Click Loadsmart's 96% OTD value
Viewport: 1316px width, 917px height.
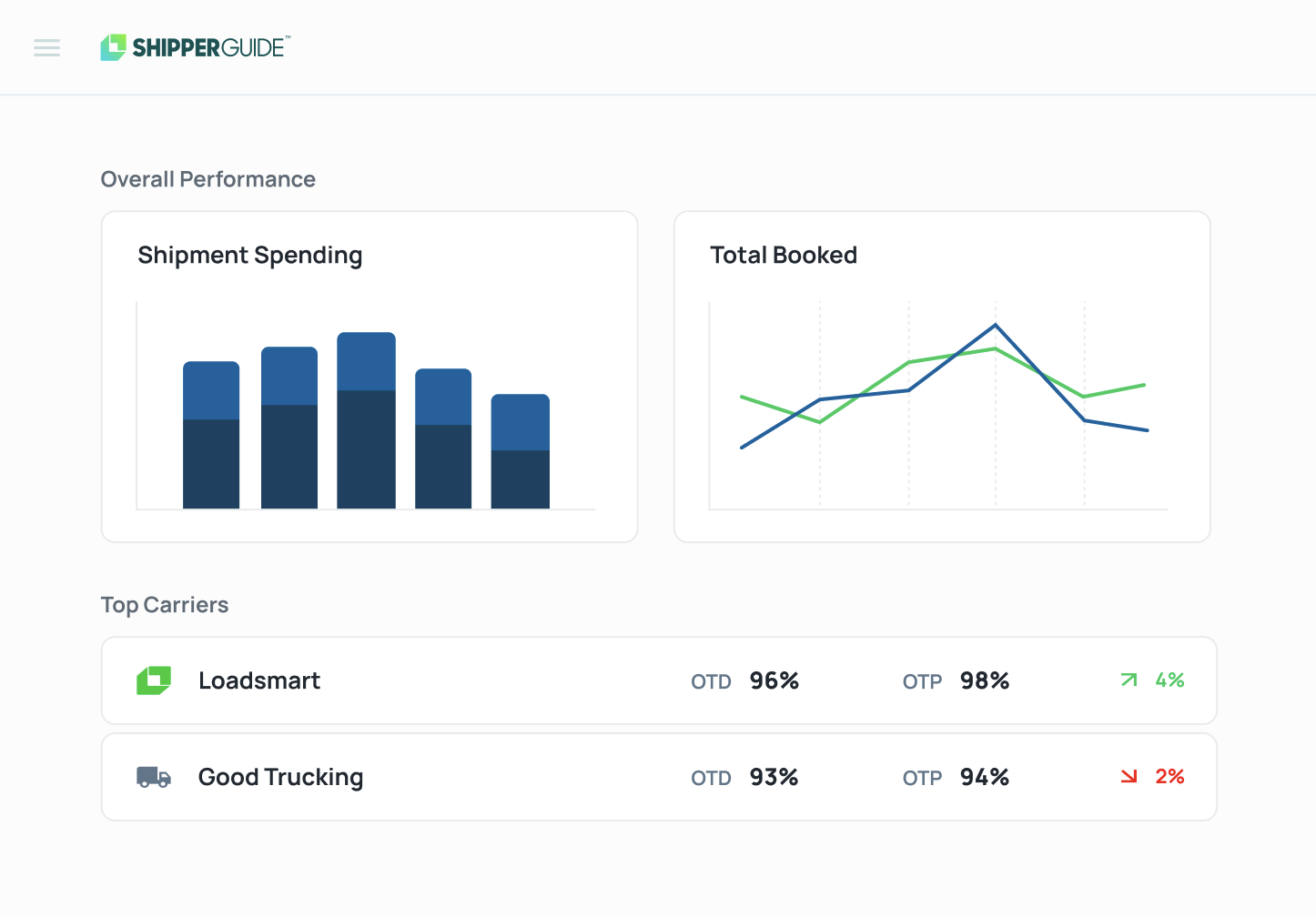tap(774, 680)
